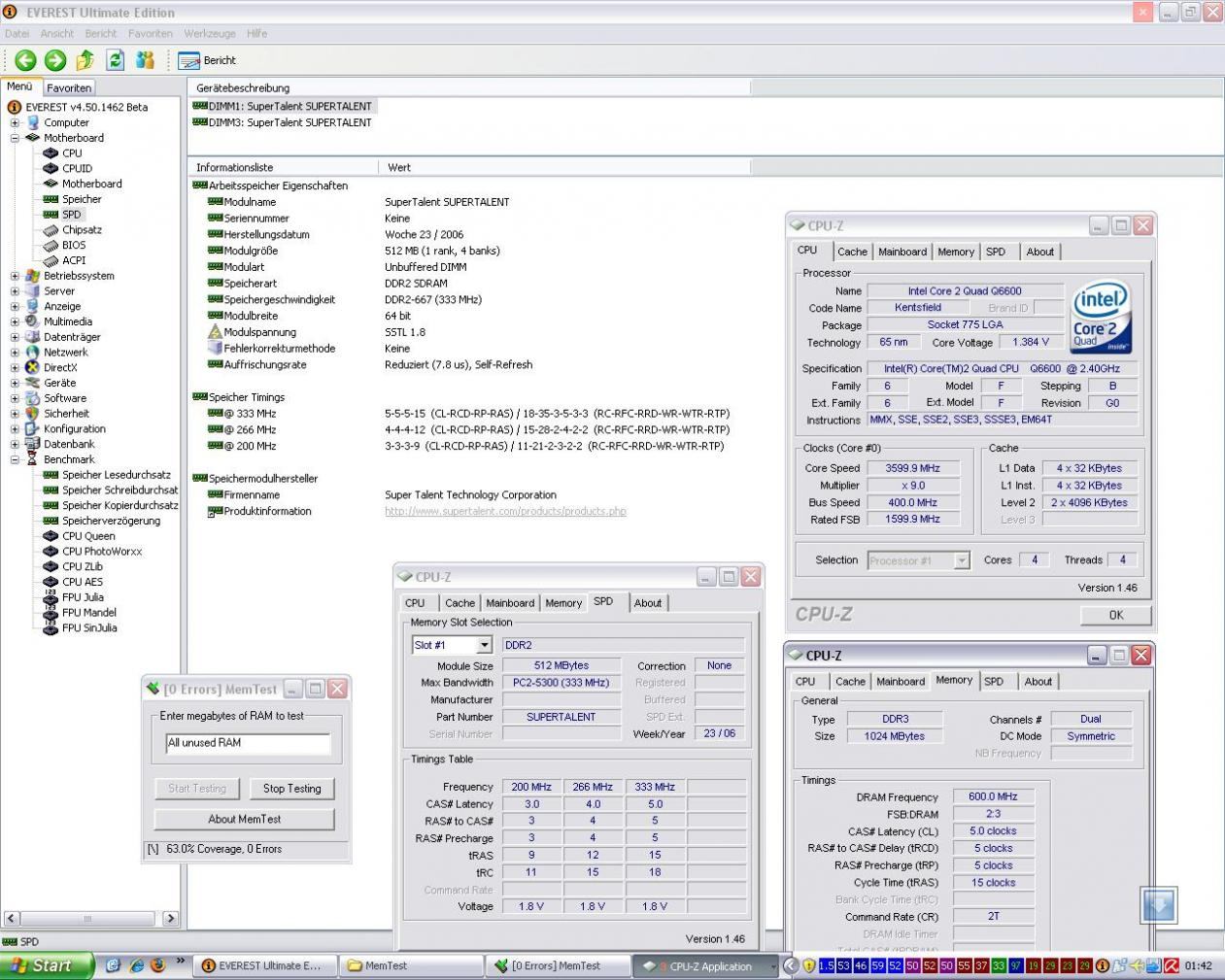Select the Speicher tree item

82,199
